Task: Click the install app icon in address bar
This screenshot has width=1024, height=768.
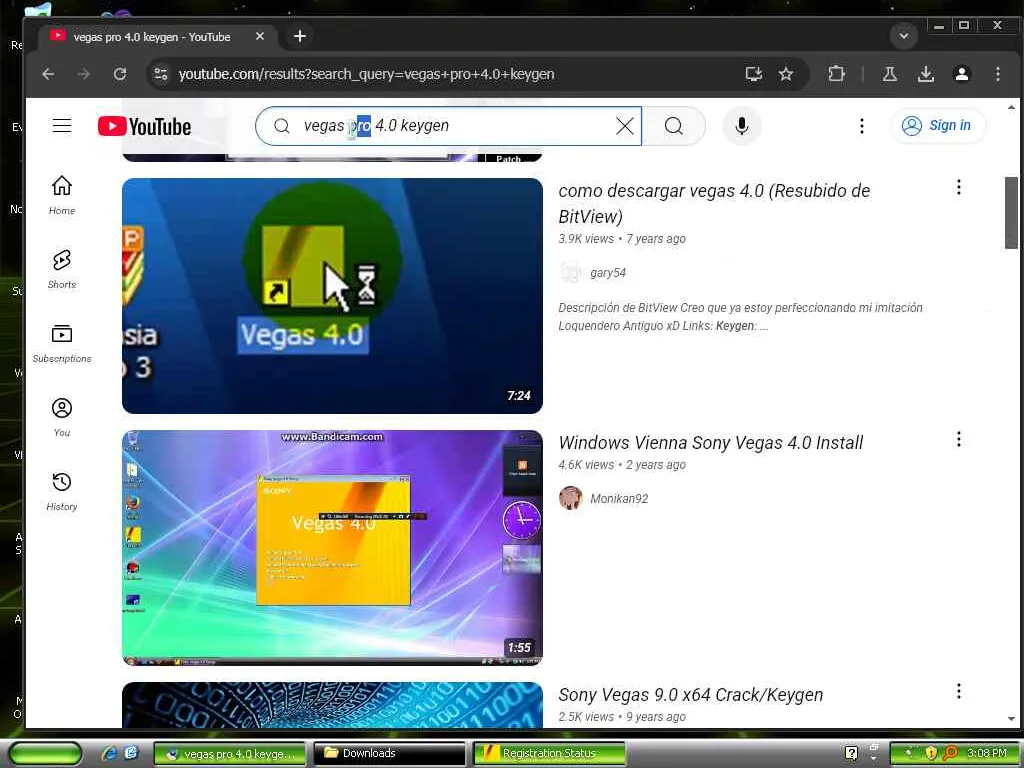Action: [754, 74]
